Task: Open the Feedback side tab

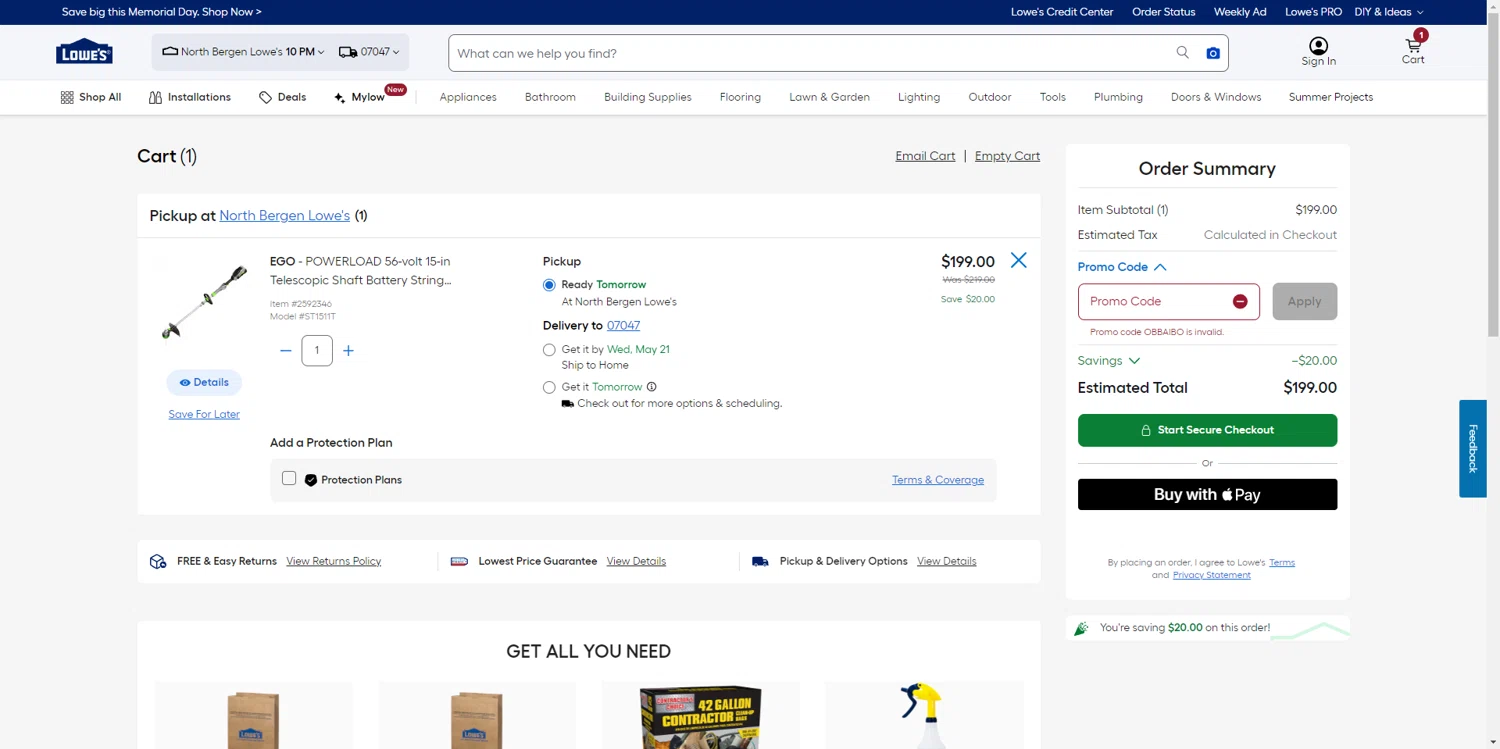Action: tap(1472, 449)
